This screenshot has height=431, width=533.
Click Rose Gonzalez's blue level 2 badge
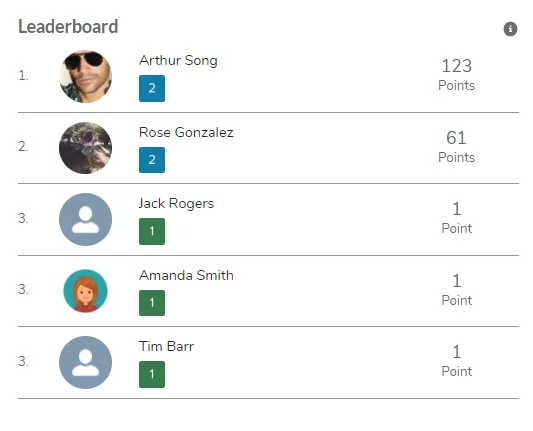(x=152, y=160)
